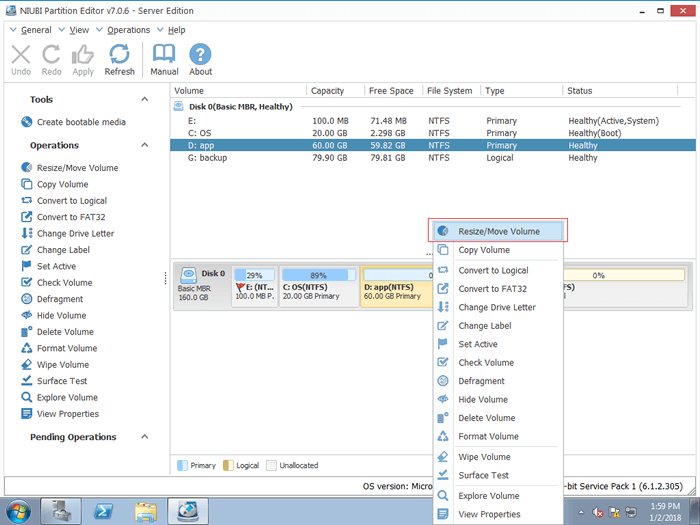Click the Disk 0 drive icon in disk map

(189, 274)
